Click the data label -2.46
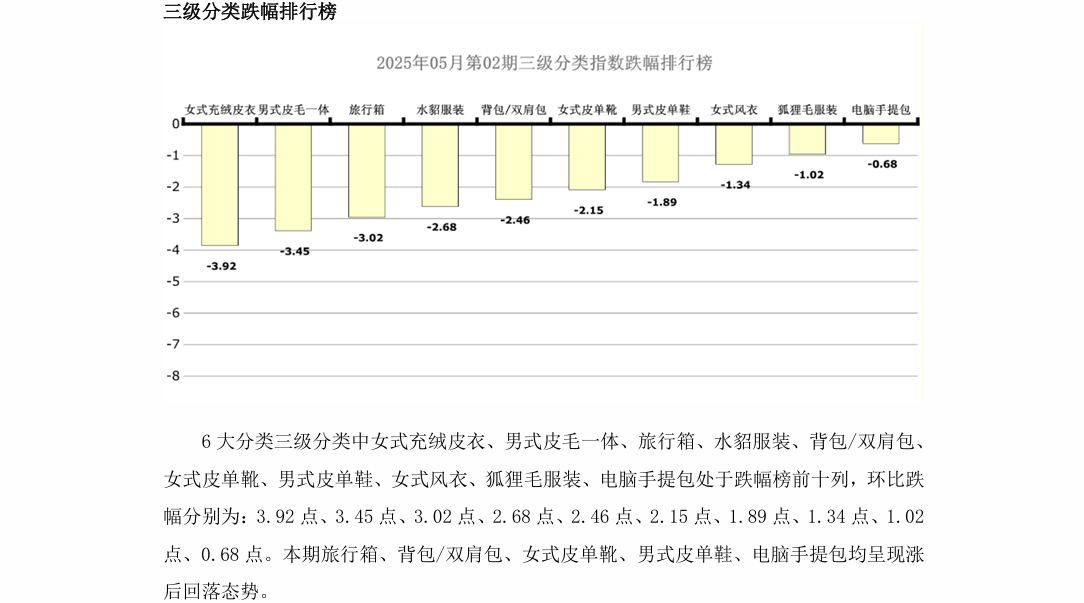The width and height of the screenshot is (1084, 603). tap(515, 221)
